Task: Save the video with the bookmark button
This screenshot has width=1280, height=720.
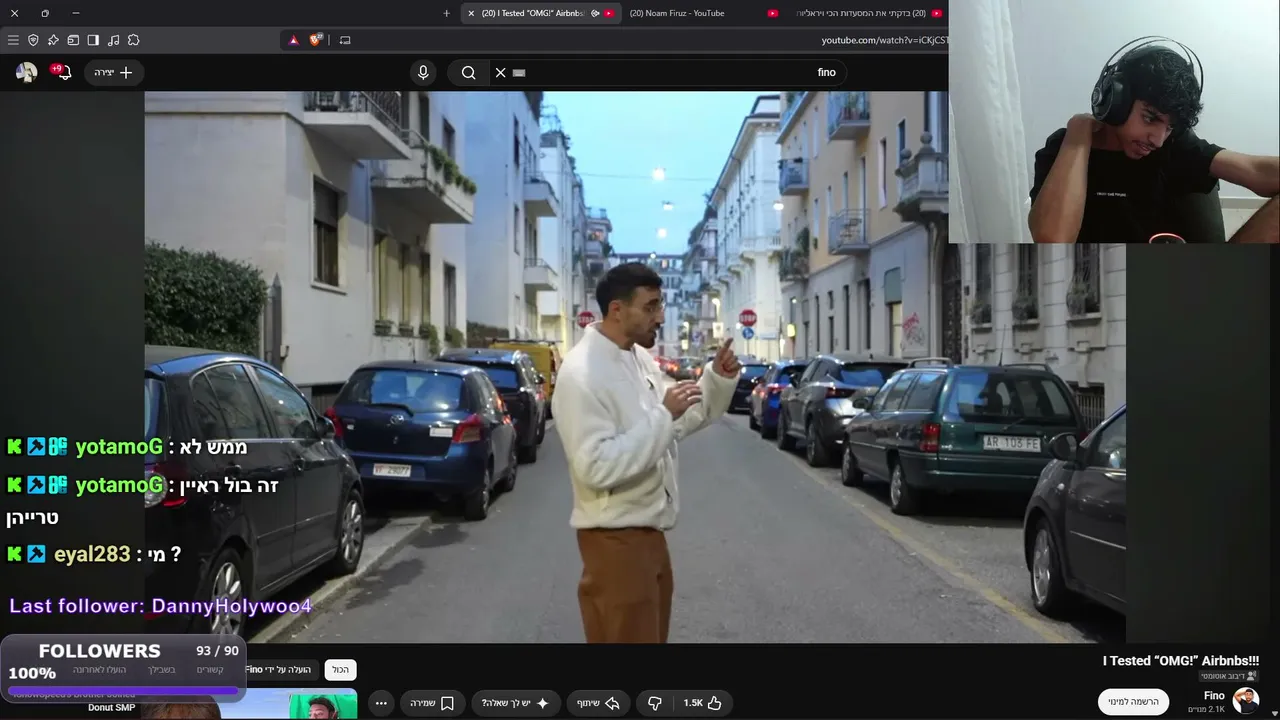Action: [x=432, y=703]
